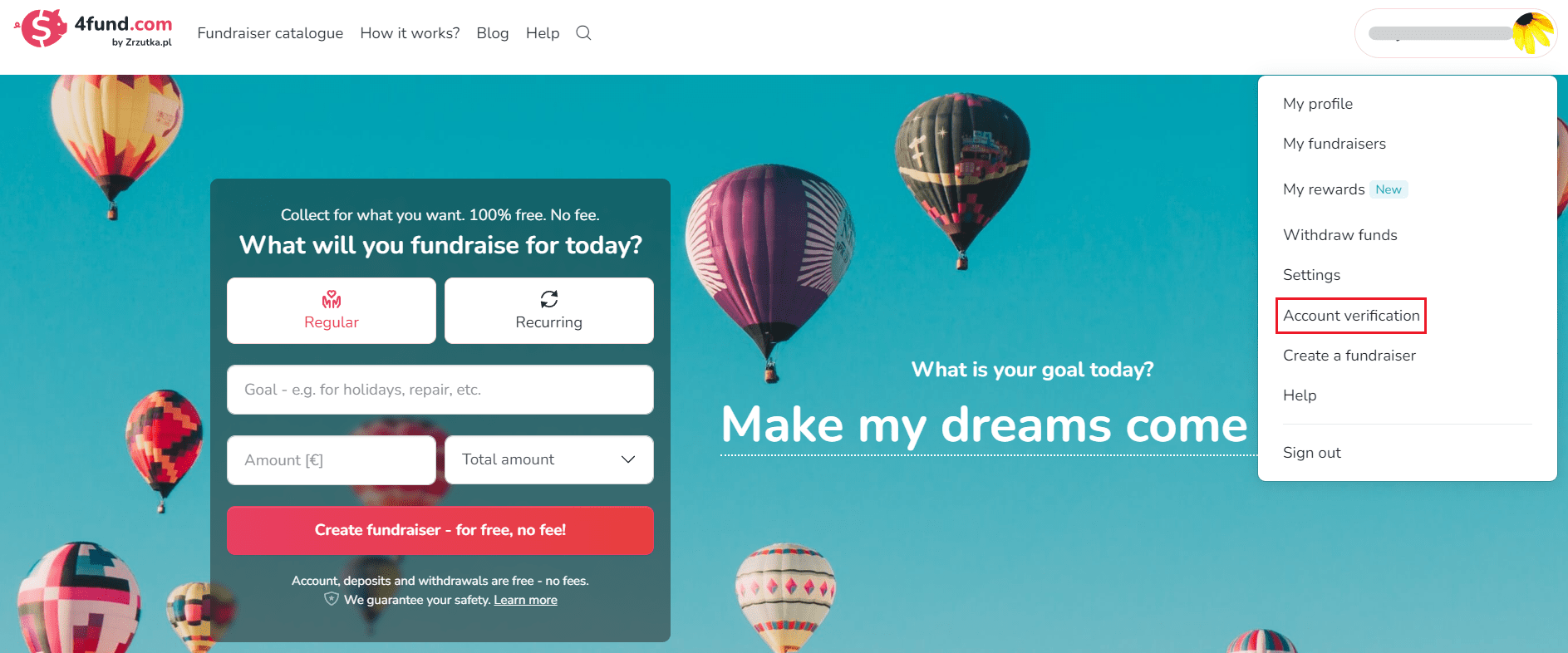Open Account verification page

click(x=1351, y=316)
